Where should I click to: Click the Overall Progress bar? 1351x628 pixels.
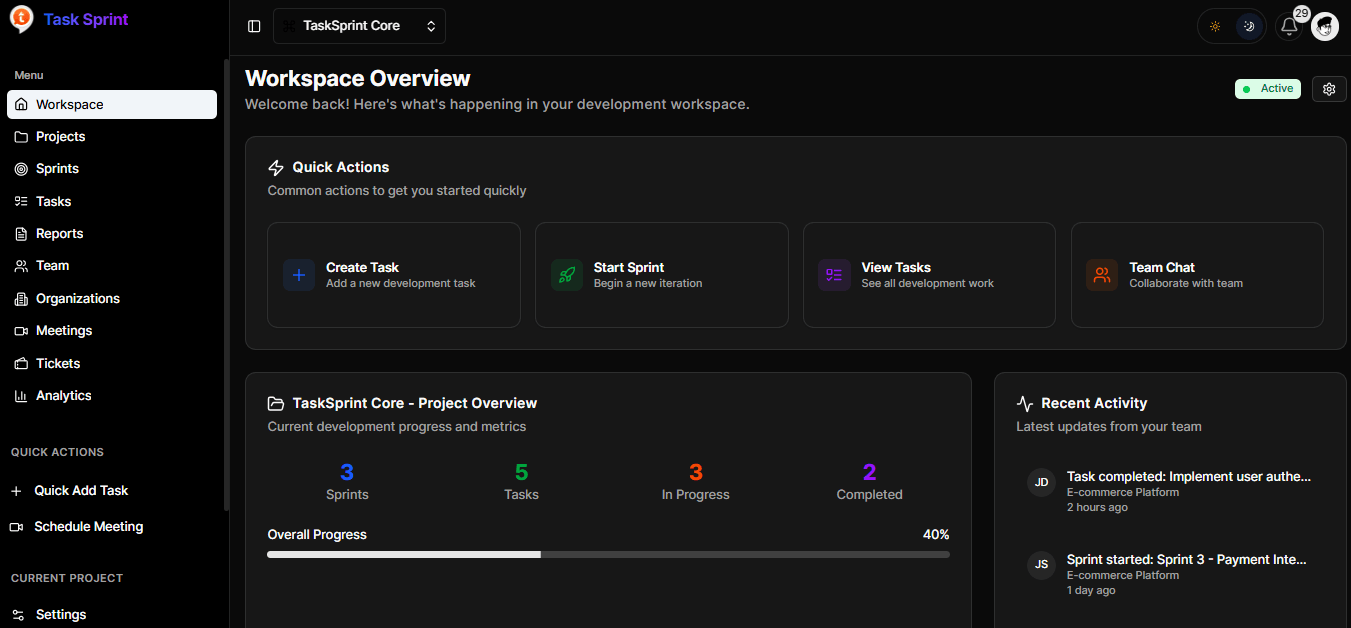click(608, 554)
